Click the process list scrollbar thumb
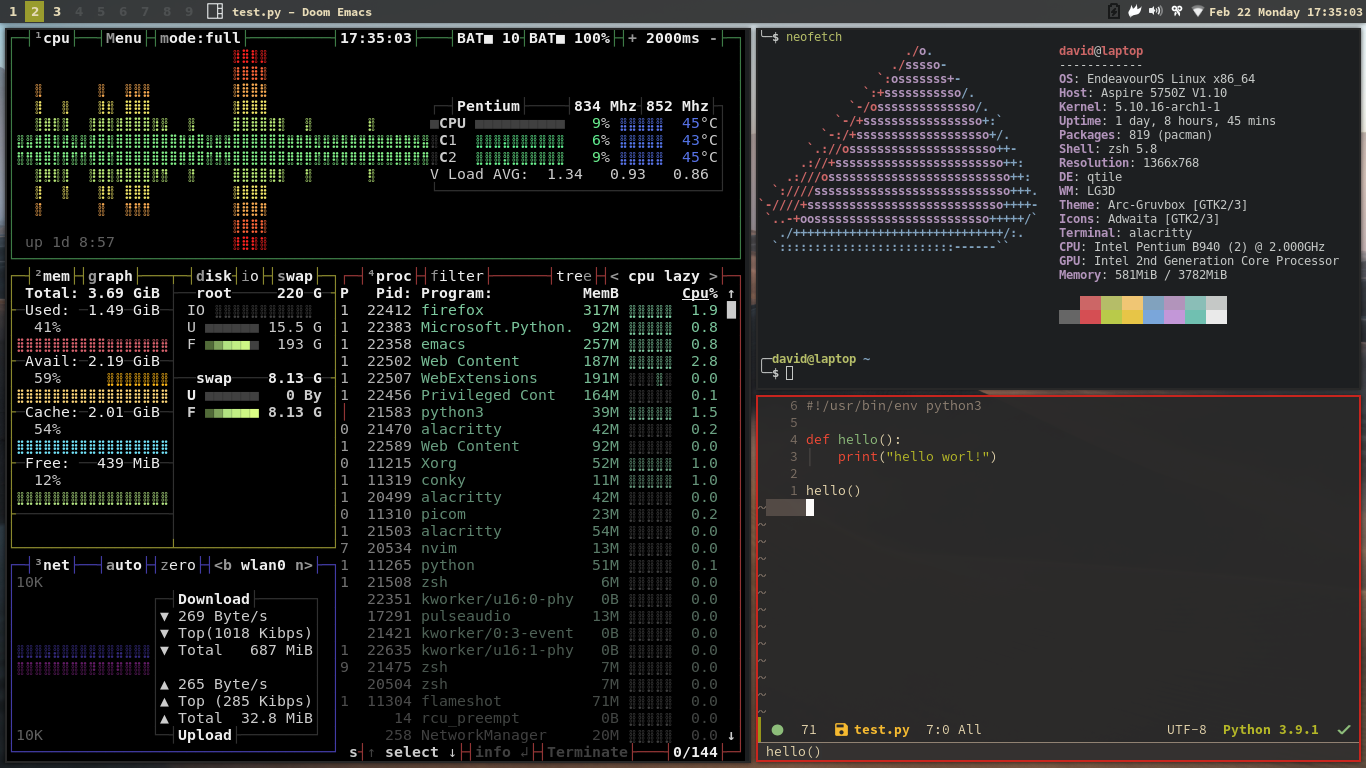 [731, 310]
